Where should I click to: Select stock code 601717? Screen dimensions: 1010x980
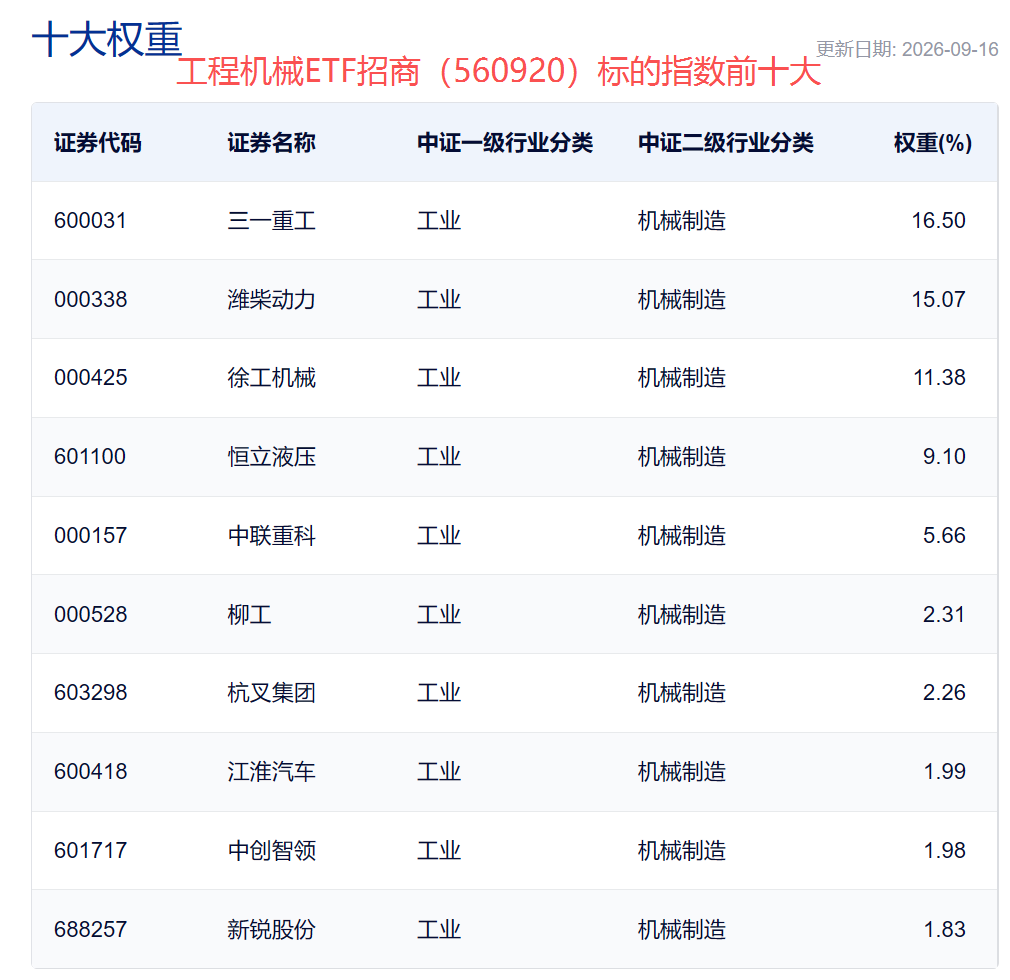pyautogui.click(x=91, y=850)
